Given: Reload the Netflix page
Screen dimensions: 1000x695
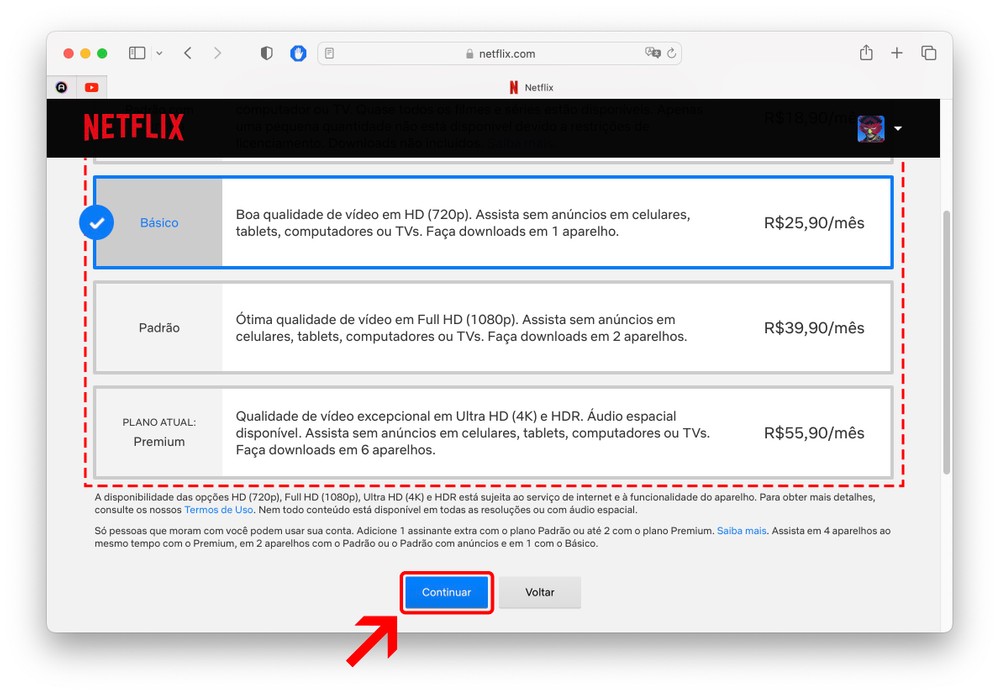Looking at the screenshot, I should click(x=672, y=54).
